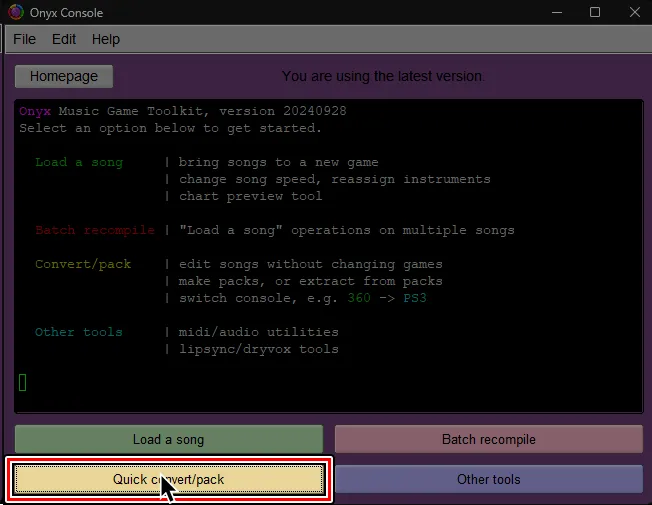Click the Quick convert/pack button
This screenshot has height=505, width=652.
(x=169, y=479)
